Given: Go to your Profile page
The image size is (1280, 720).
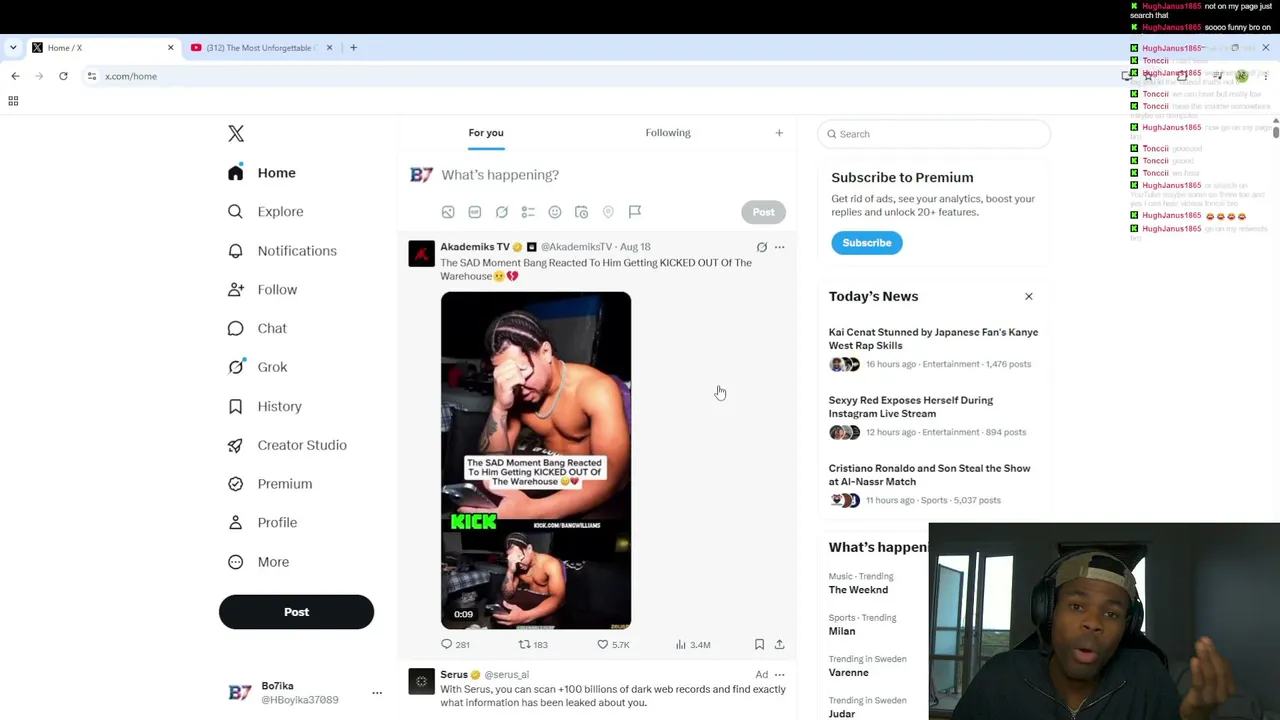Looking at the screenshot, I should (x=262, y=523).
